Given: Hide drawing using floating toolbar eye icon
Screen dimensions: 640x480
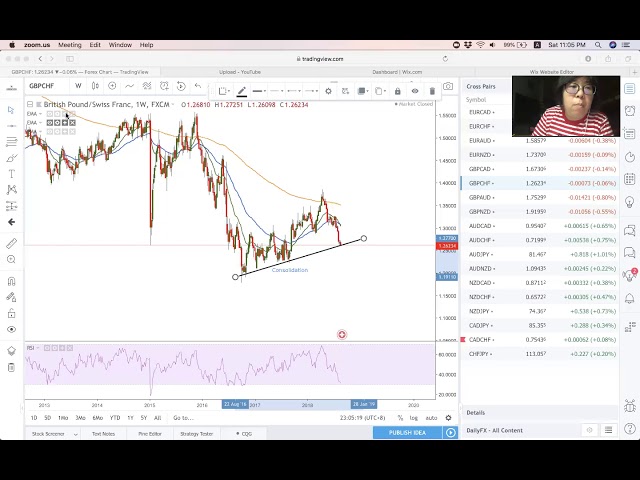Looking at the screenshot, I should pyautogui.click(x=415, y=91).
